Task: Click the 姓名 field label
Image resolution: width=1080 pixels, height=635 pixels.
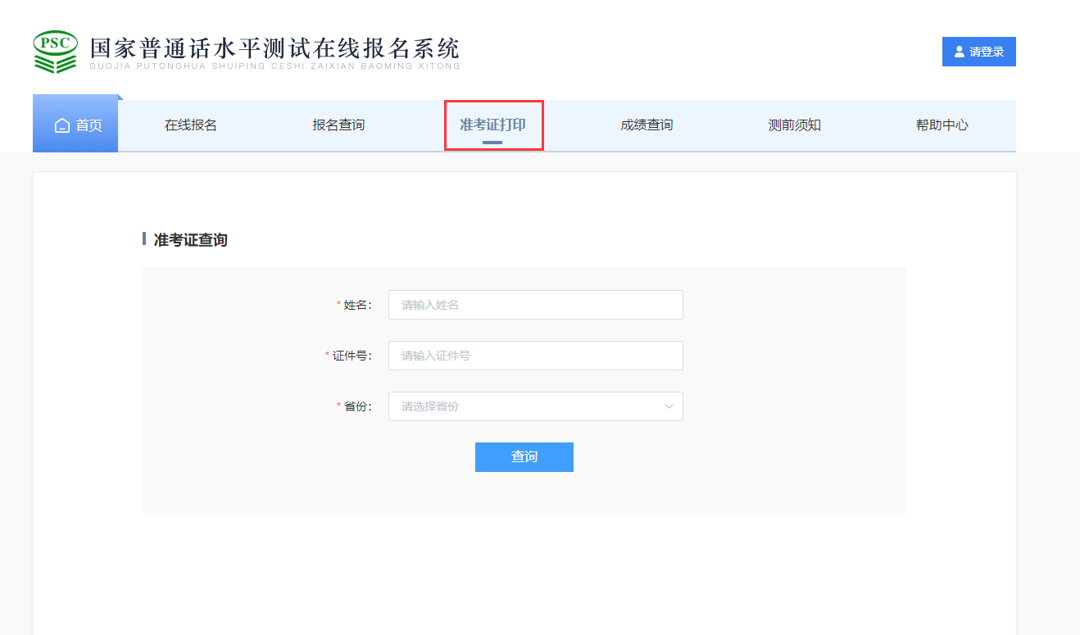Action: [356, 305]
